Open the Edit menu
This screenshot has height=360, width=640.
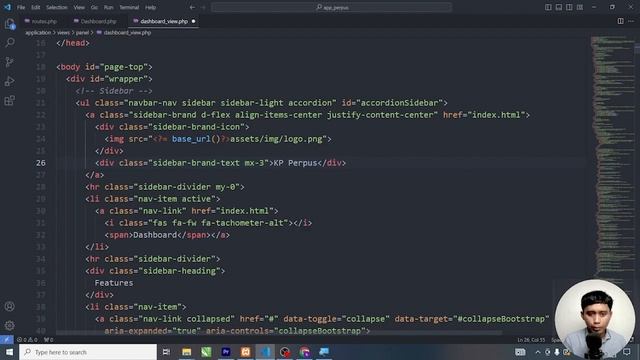pos(36,7)
